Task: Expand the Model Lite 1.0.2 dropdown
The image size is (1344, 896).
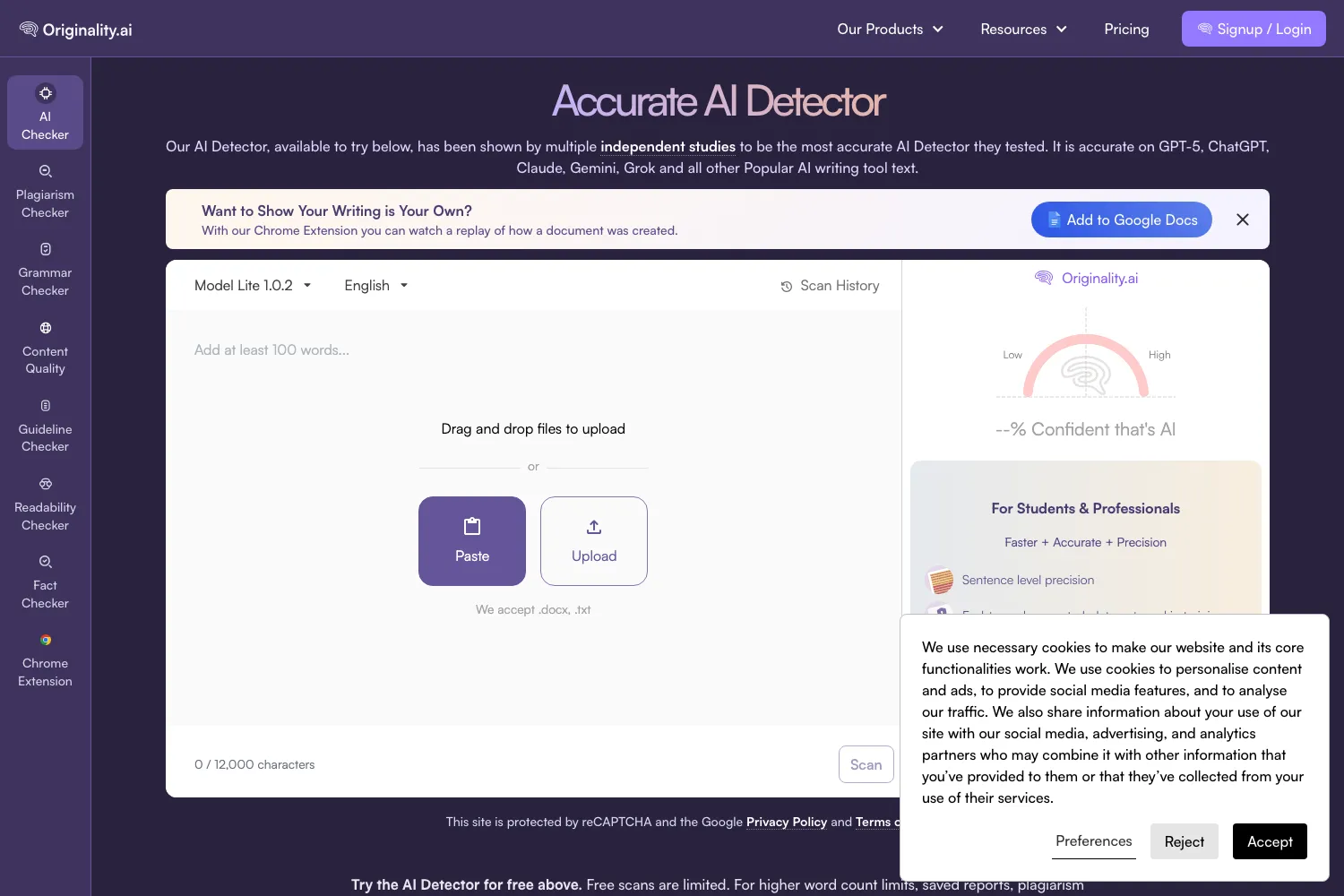Action: (253, 285)
